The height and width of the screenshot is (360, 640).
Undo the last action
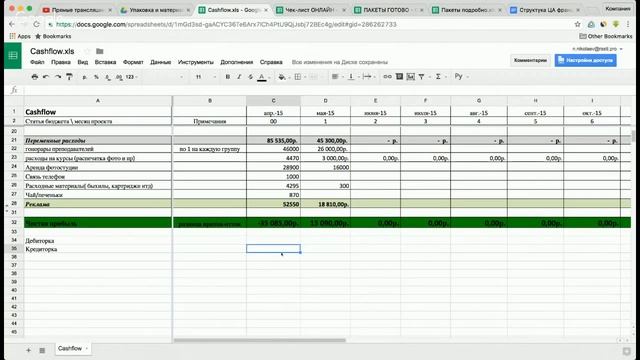(x=46, y=77)
